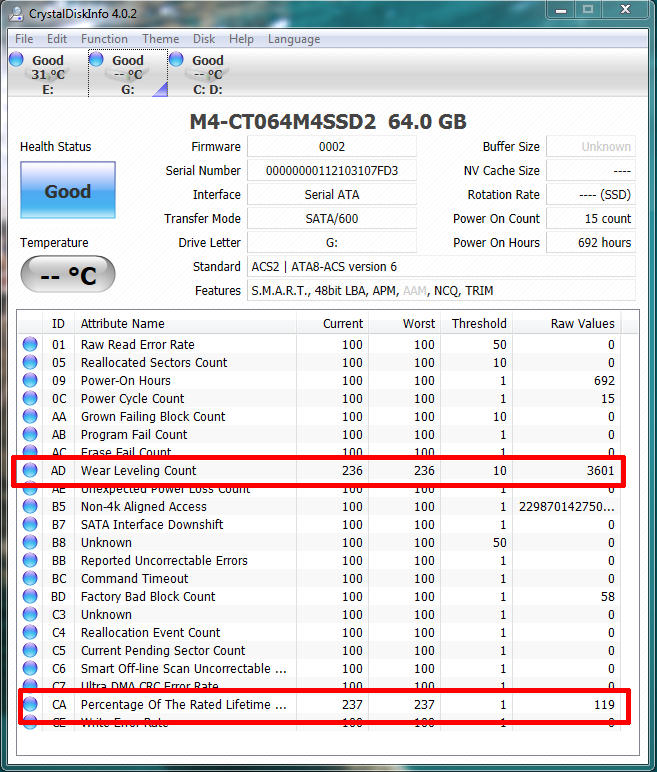Screen dimensions: 657x772
Task: Click status orb for Reallocated Sectors Count
Action: (30, 362)
